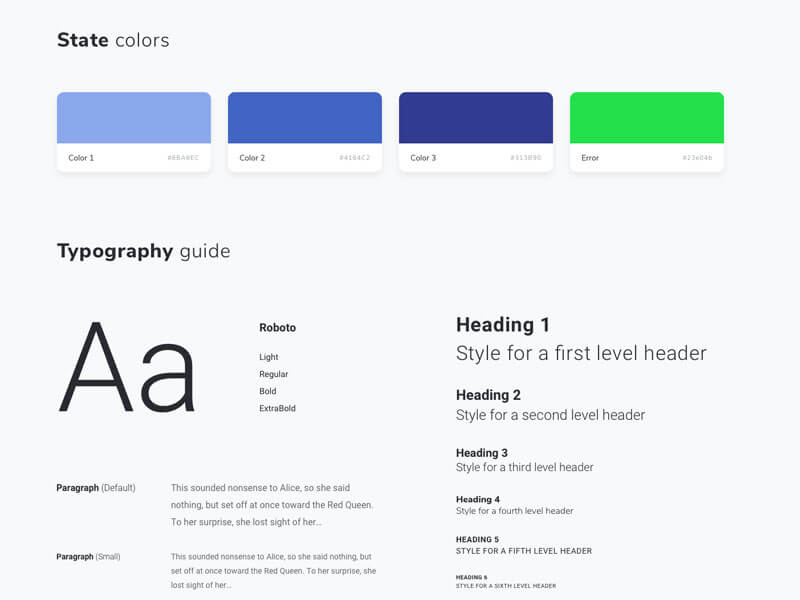Screen dimensions: 800x600
Task: Click the Color 1 hex code label
Action: click(x=183, y=158)
